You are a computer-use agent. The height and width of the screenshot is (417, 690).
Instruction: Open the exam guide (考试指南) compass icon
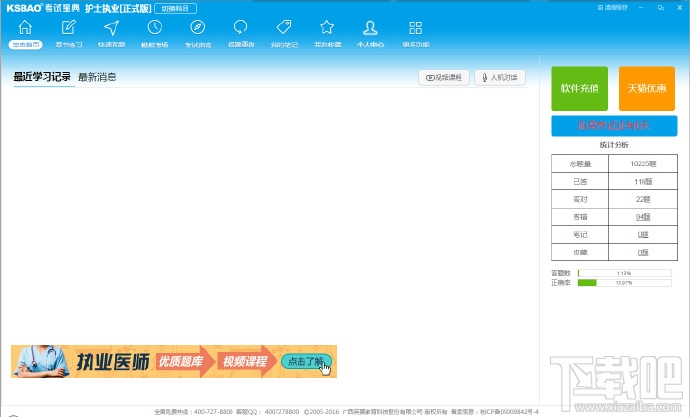(198, 27)
